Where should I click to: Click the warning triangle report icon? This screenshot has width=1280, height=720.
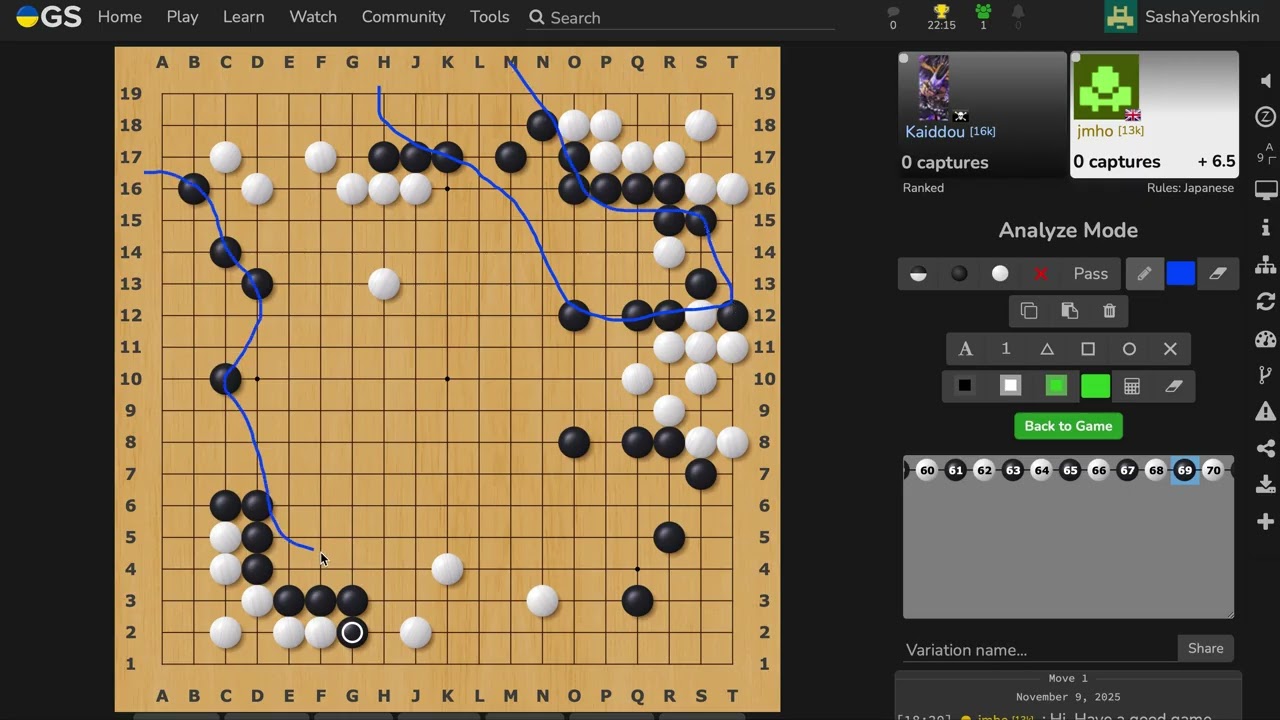(x=1265, y=411)
